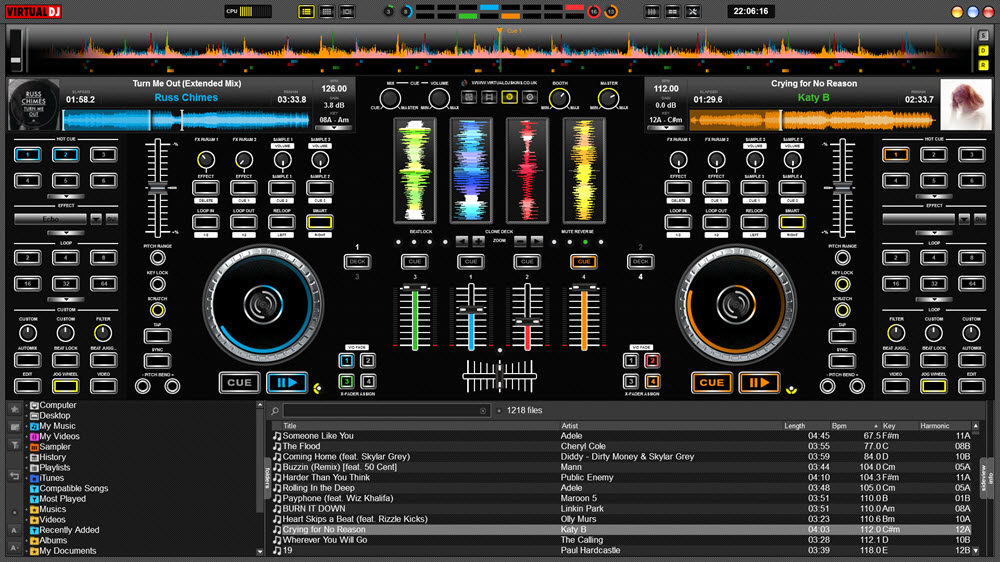1000x562 pixels.
Task: Trigger orange hot cue 1 on right deck
Action: 895,154
